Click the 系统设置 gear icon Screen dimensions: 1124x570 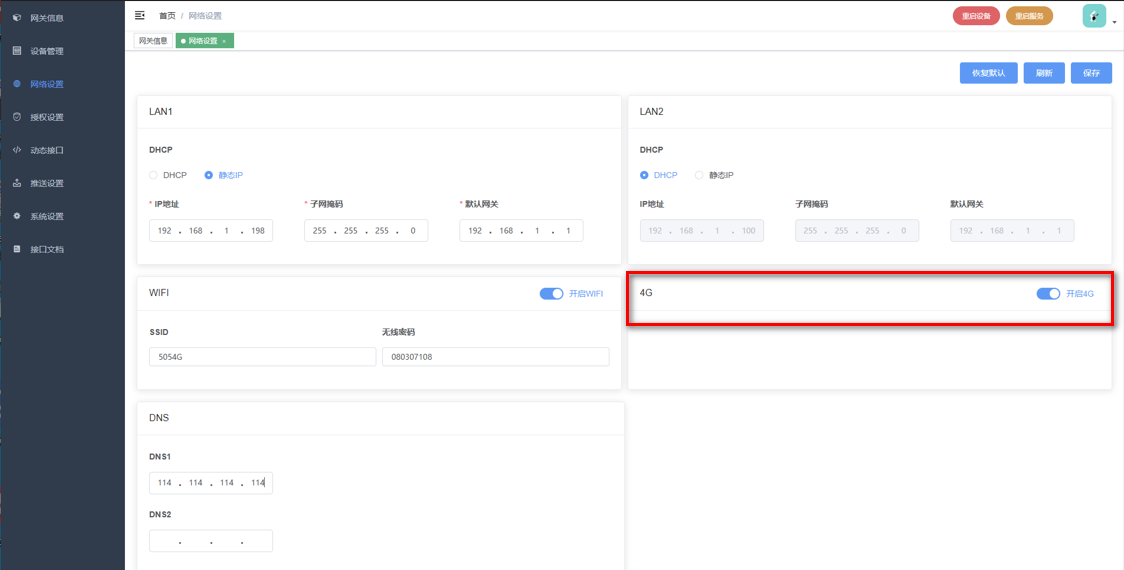click(17, 216)
